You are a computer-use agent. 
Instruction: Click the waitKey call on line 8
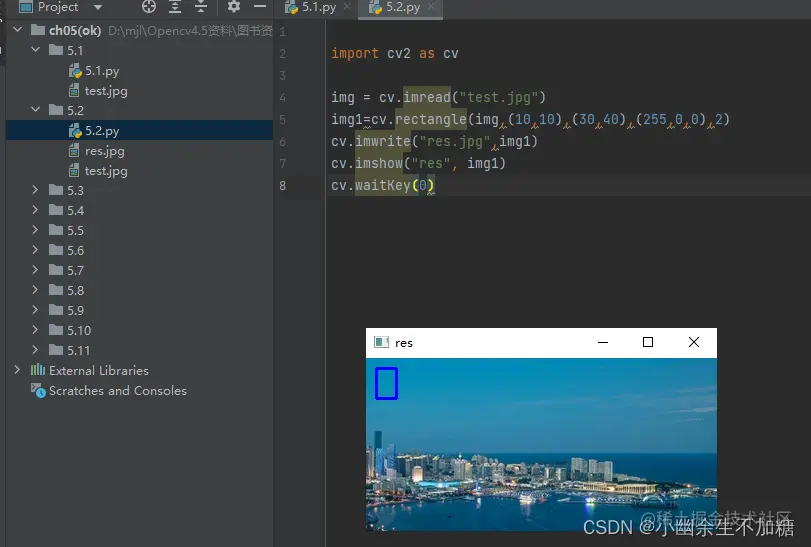[x=383, y=185]
